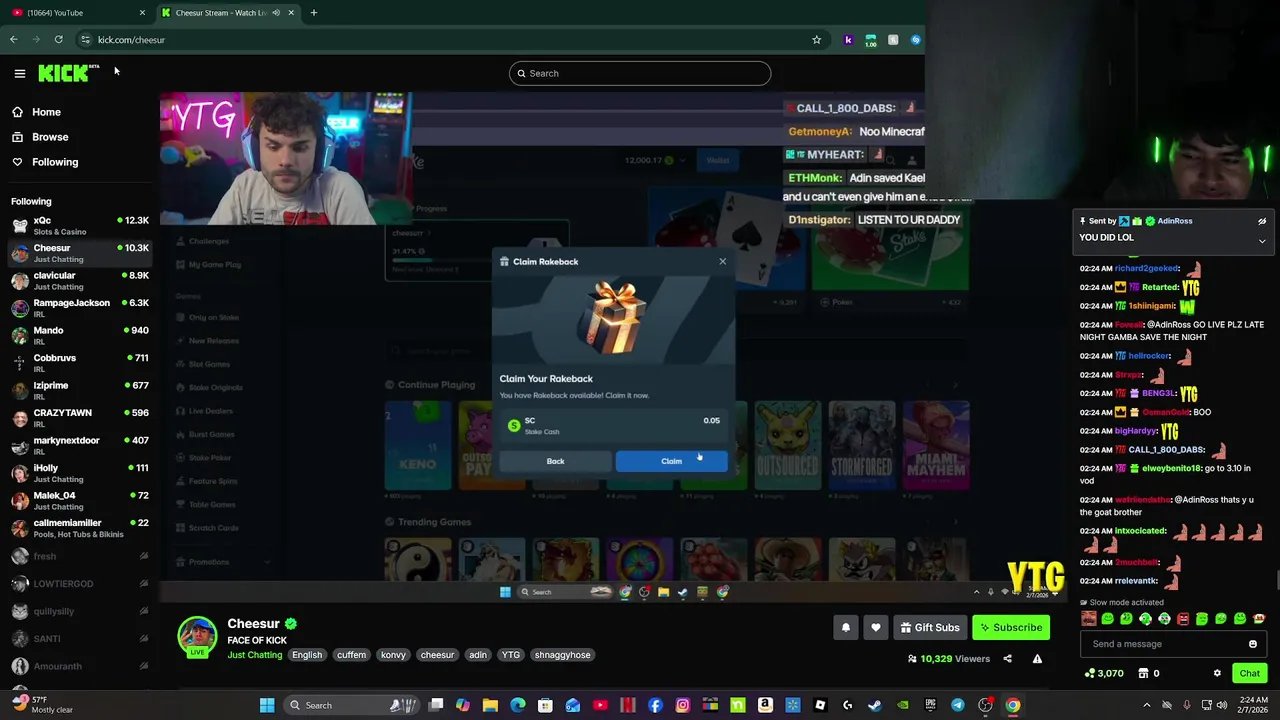Open Cobbruvs channel in sidebar
Image resolution: width=1280 pixels, height=720 pixels.
point(80,363)
